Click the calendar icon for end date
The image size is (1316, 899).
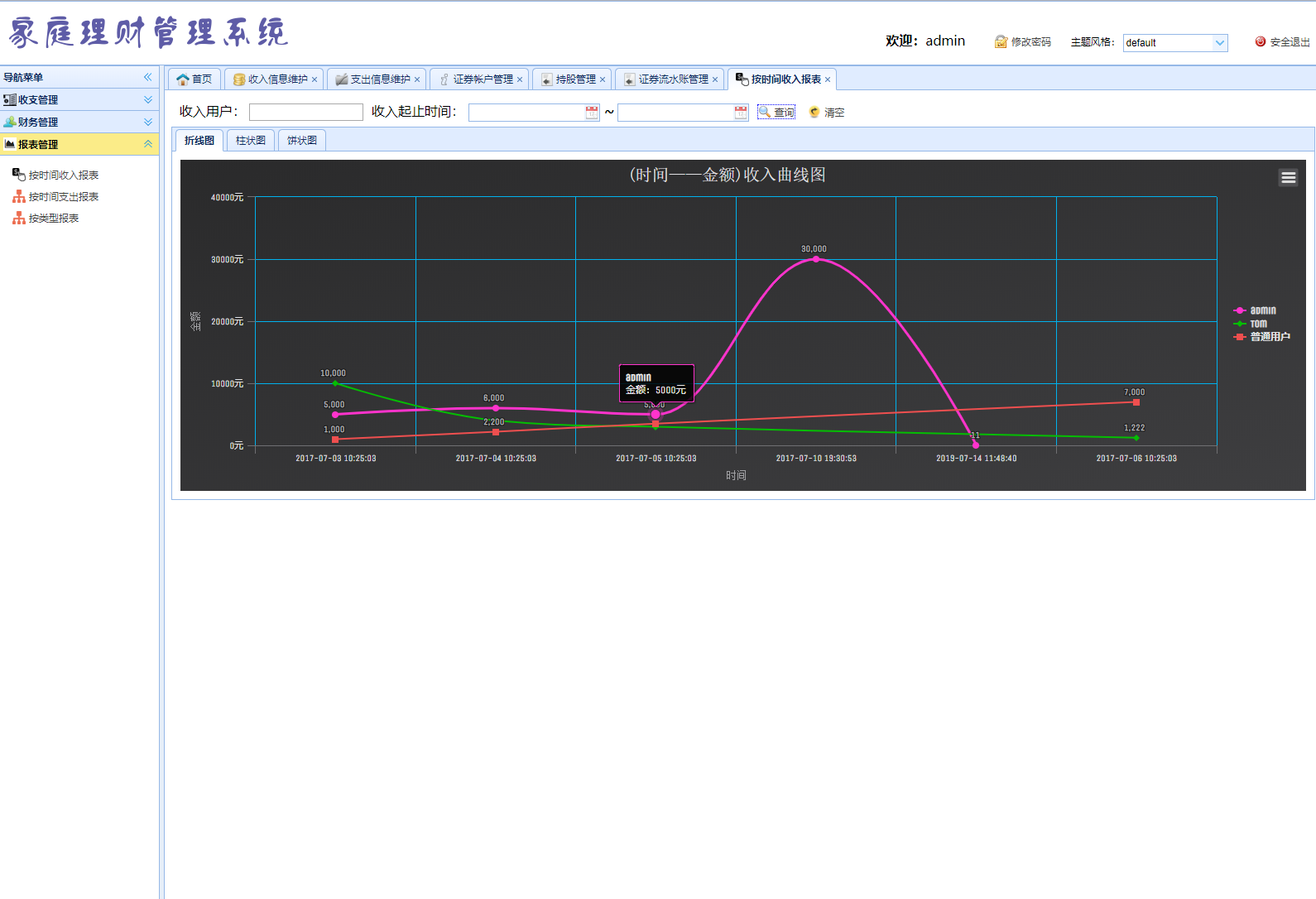(x=741, y=113)
